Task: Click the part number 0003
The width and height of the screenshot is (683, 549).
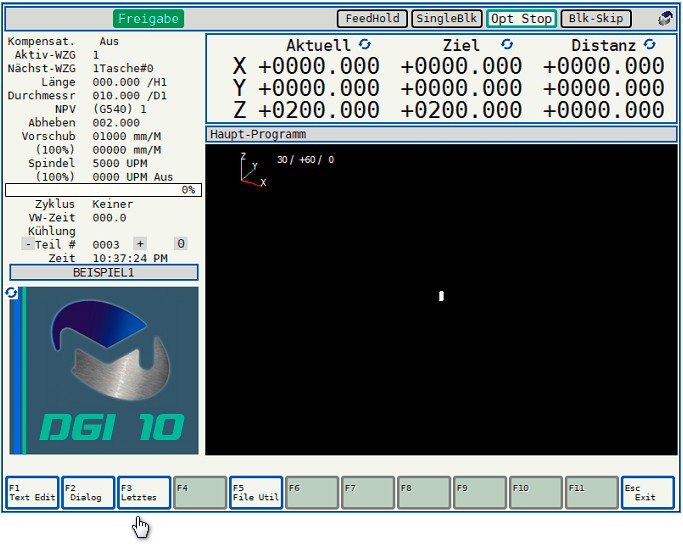Action: tap(106, 244)
